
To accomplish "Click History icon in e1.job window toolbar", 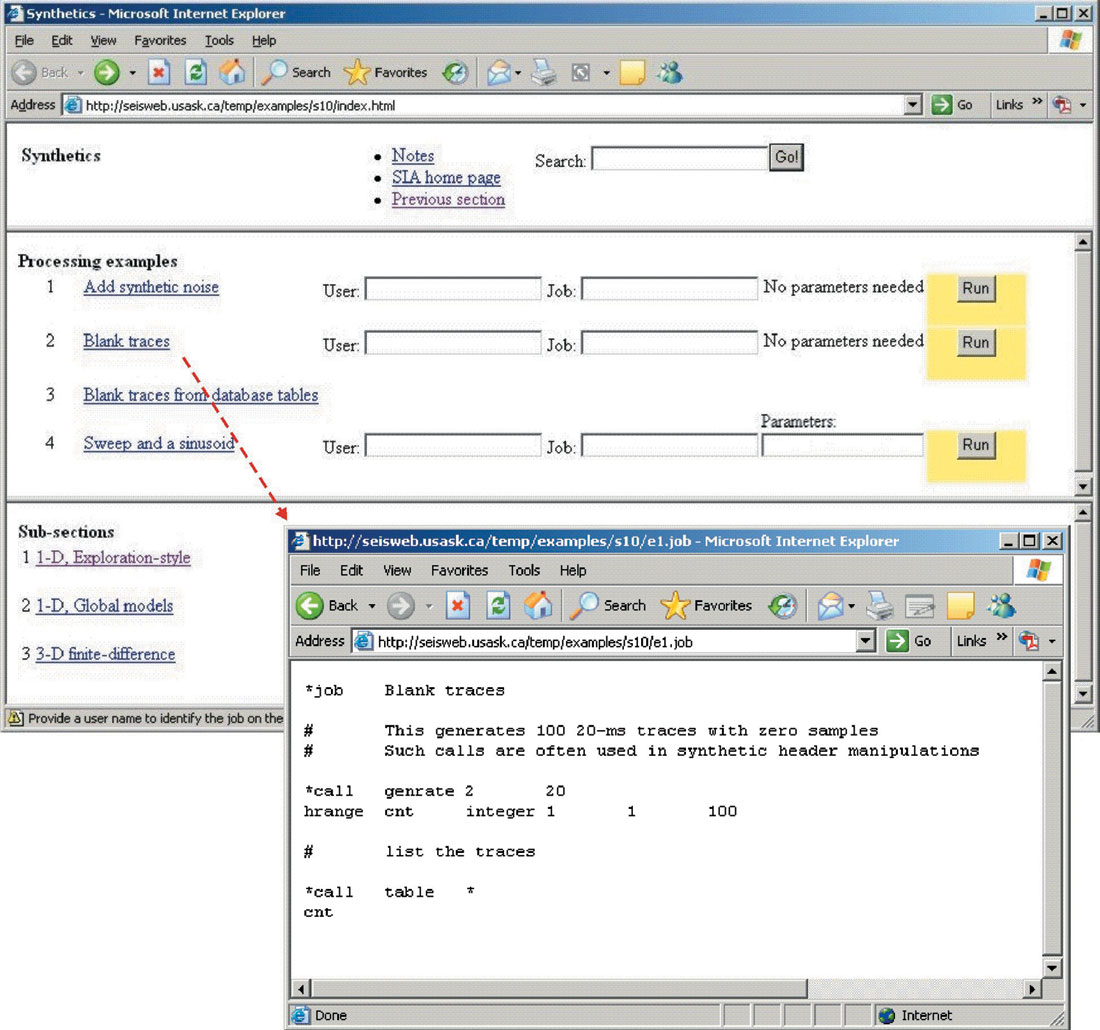I will click(x=782, y=606).
